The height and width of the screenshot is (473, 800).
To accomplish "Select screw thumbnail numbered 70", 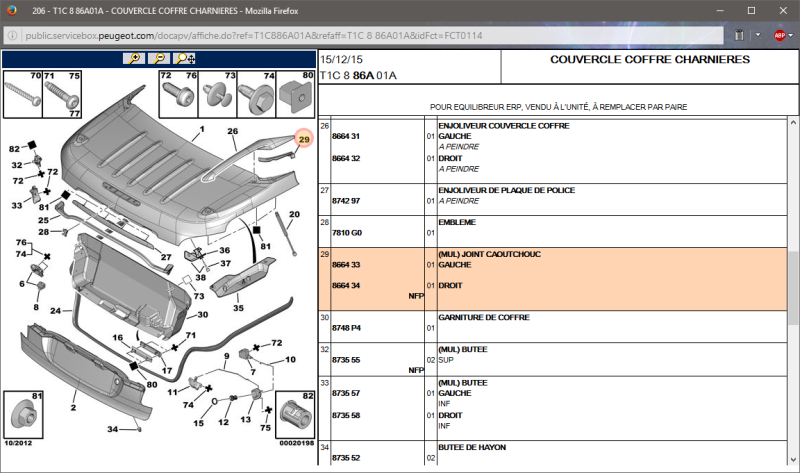I will pyautogui.click(x=23, y=94).
